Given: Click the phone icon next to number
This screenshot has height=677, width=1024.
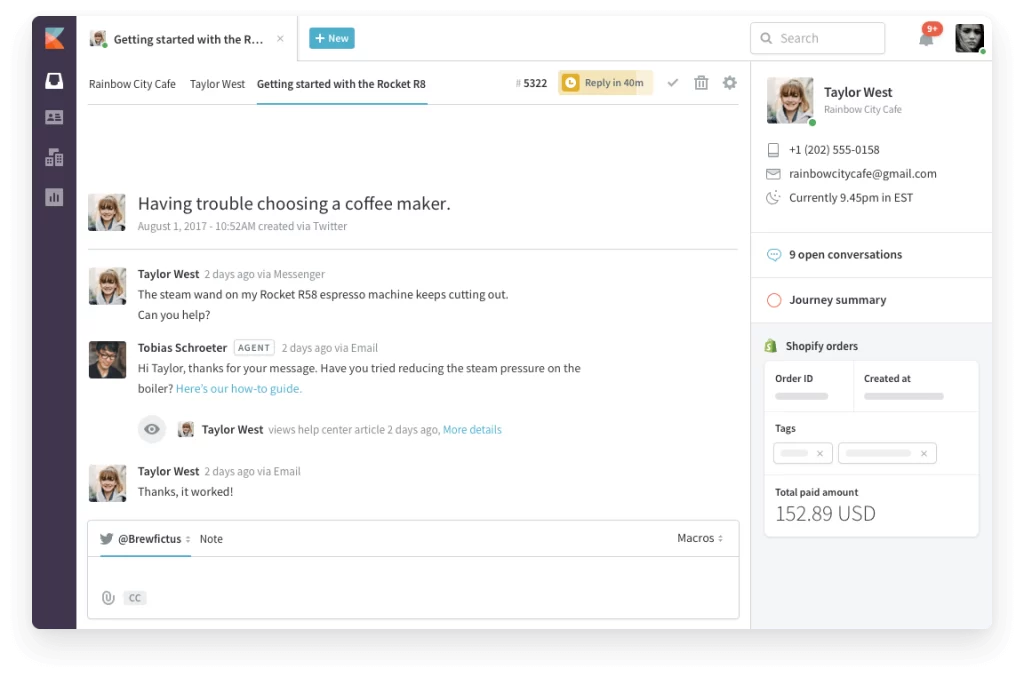Looking at the screenshot, I should (773, 150).
